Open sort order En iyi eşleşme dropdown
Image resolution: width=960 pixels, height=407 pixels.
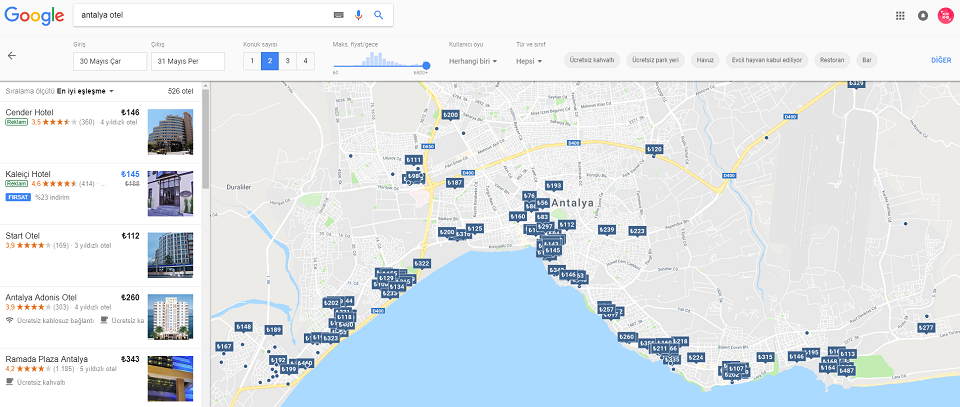86,91
